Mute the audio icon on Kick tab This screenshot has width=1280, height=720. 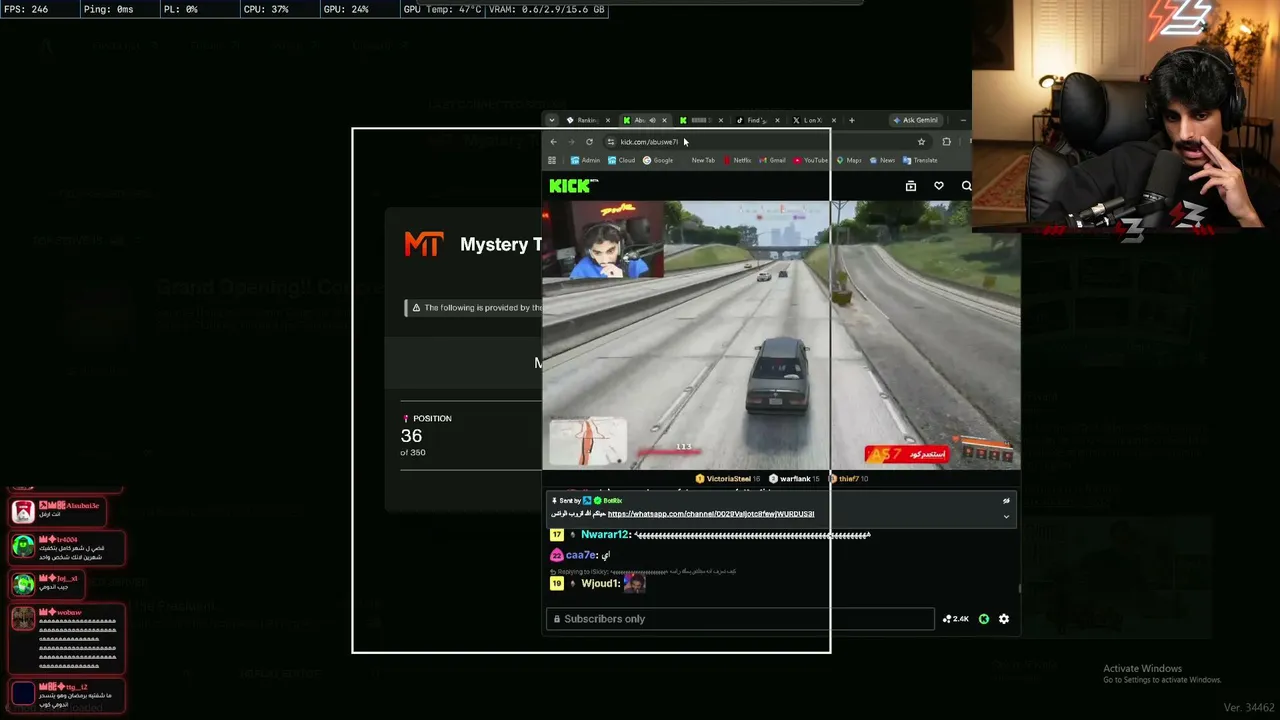pos(653,121)
